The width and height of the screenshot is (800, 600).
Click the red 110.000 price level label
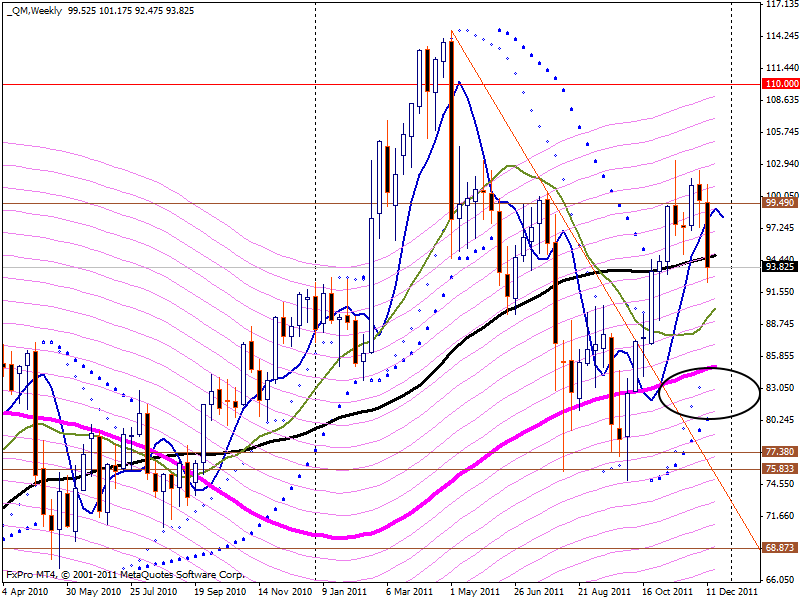[x=781, y=84]
